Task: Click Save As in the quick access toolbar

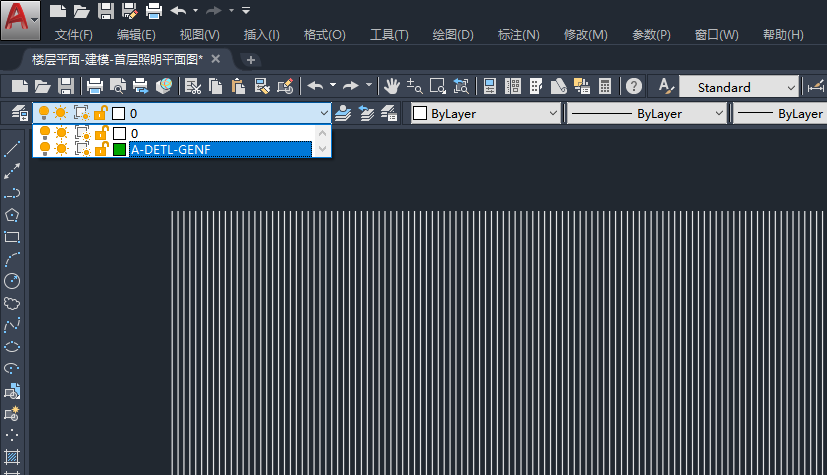Action: (129, 11)
